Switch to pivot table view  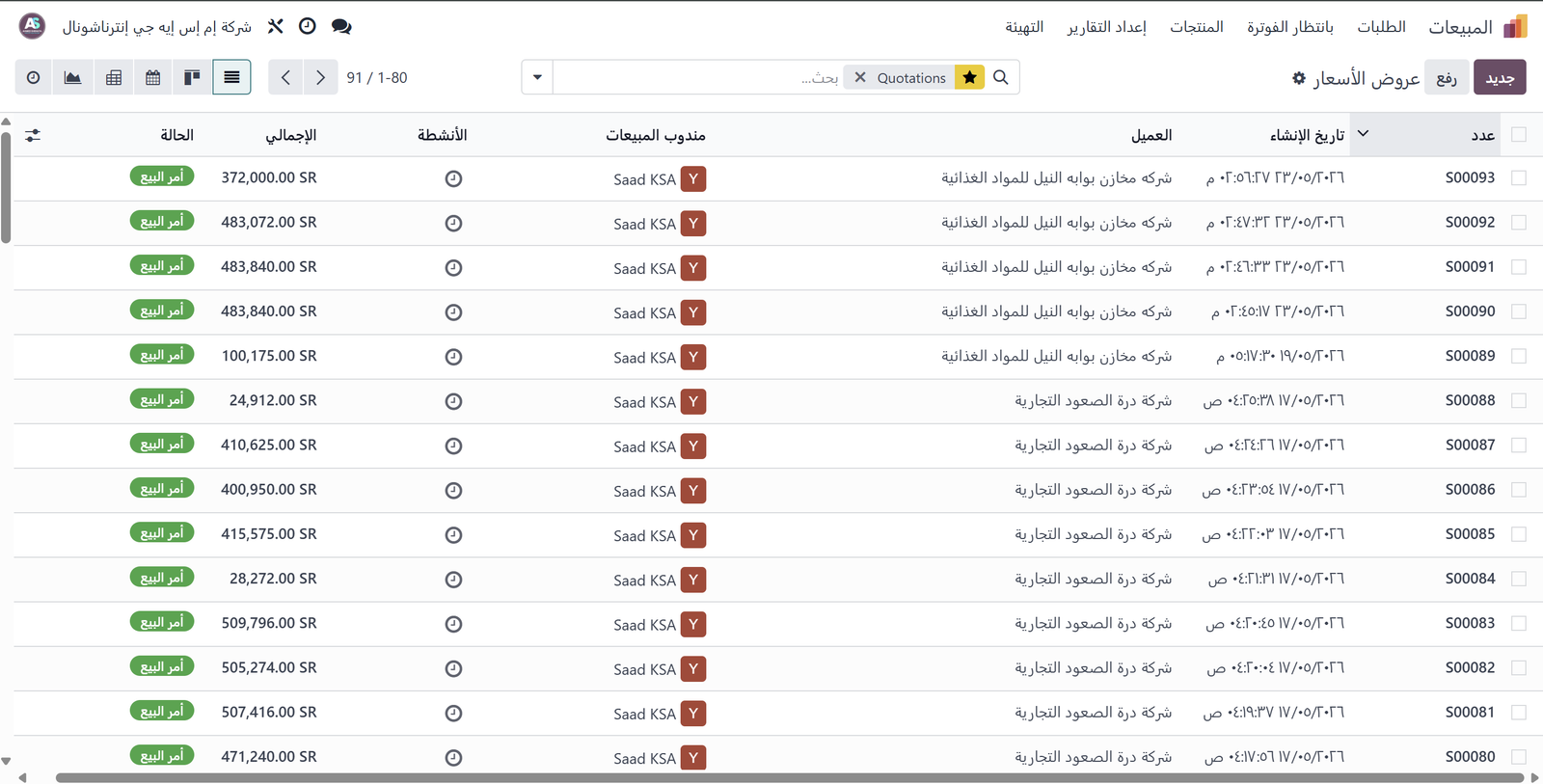tap(114, 77)
